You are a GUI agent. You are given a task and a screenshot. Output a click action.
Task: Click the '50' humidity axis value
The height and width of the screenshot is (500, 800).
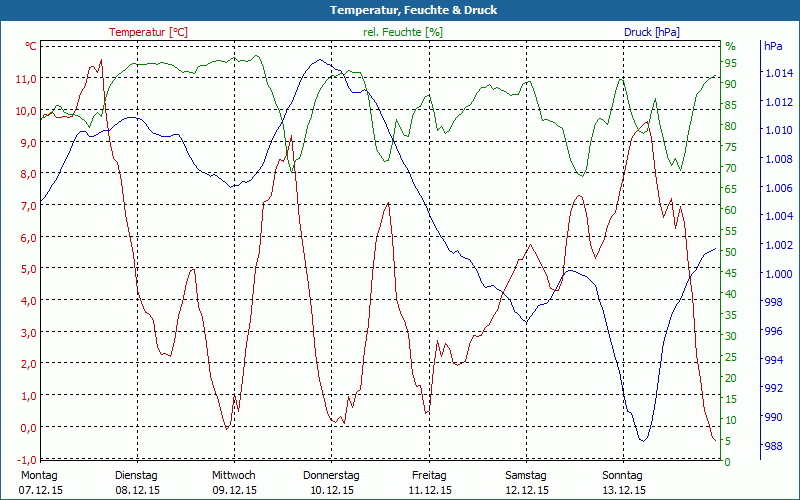pyautogui.click(x=731, y=252)
